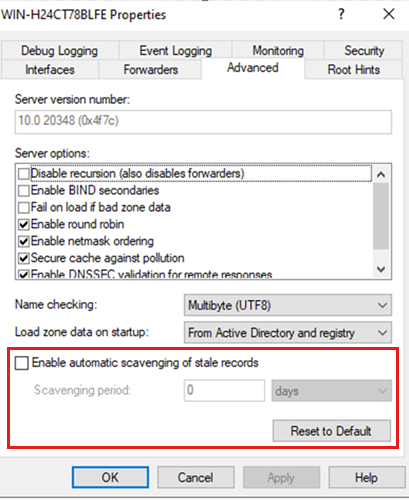This screenshot has height=500, width=409.
Task: Enable automatic scavenging of stale records
Action: click(22, 363)
